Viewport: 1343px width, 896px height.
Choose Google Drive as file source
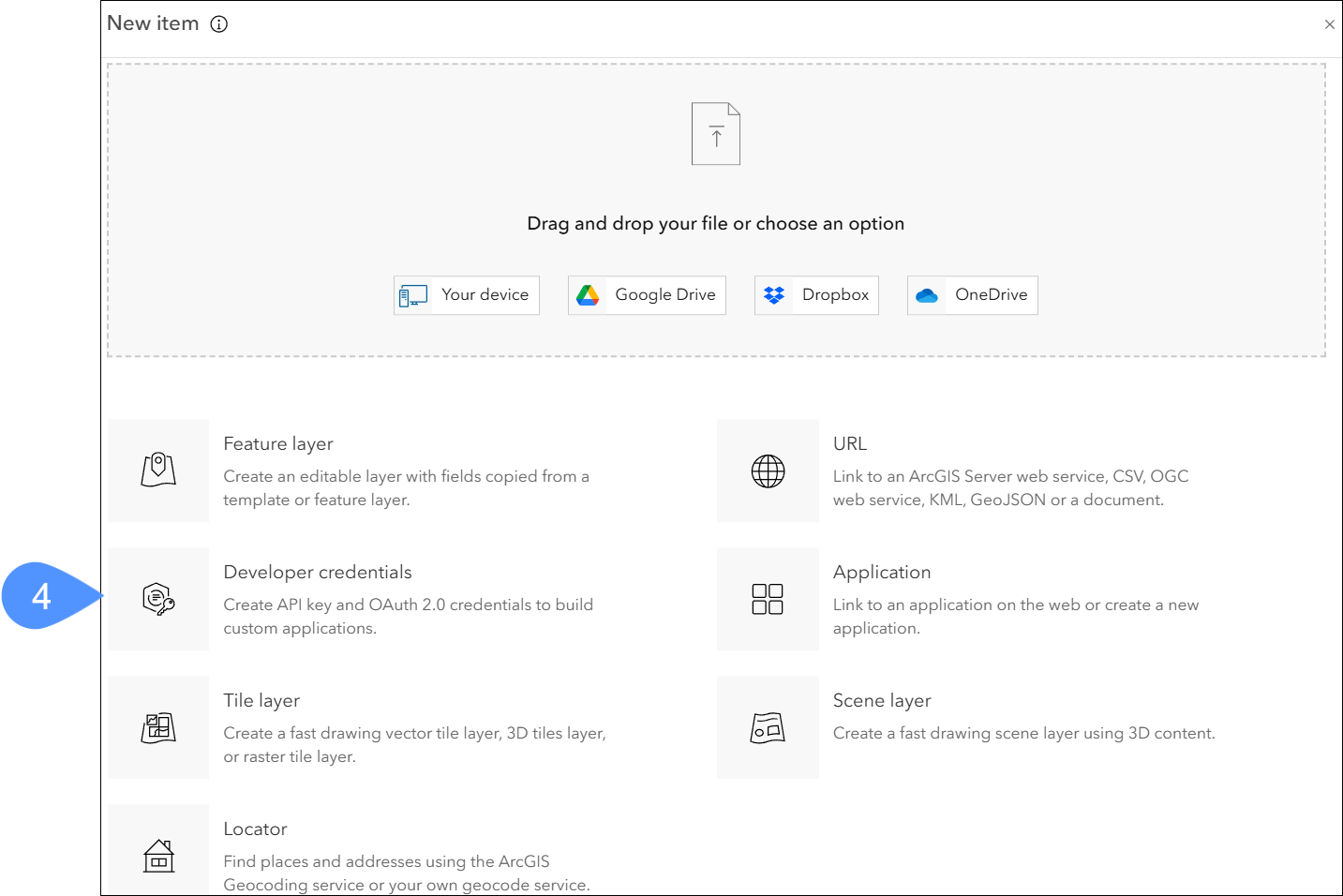tap(647, 295)
